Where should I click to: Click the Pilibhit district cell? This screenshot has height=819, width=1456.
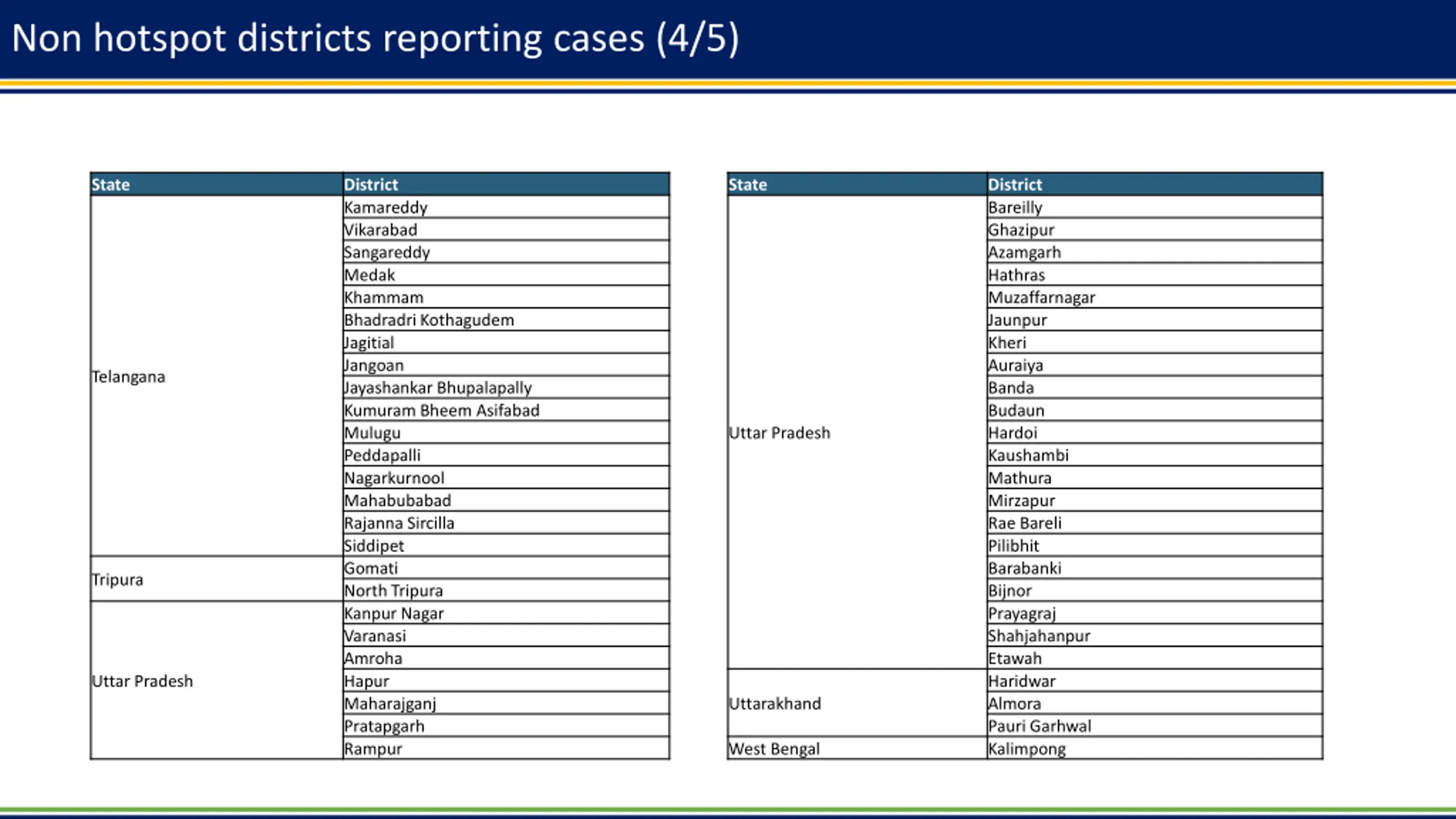point(1155,545)
